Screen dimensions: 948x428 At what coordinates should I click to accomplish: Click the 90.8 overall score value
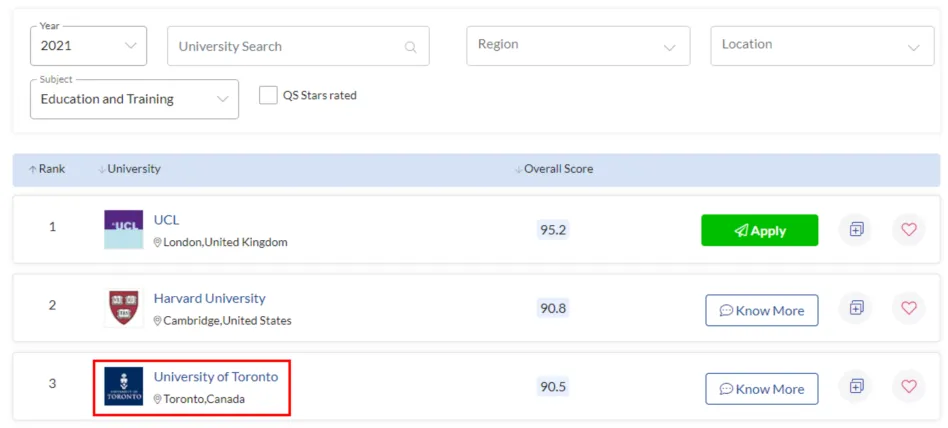point(553,309)
